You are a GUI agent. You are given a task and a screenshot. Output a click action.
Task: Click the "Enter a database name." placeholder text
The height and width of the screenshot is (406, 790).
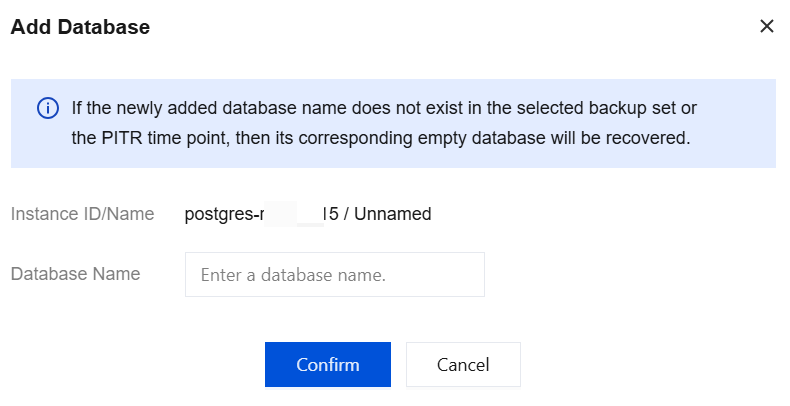coord(293,274)
